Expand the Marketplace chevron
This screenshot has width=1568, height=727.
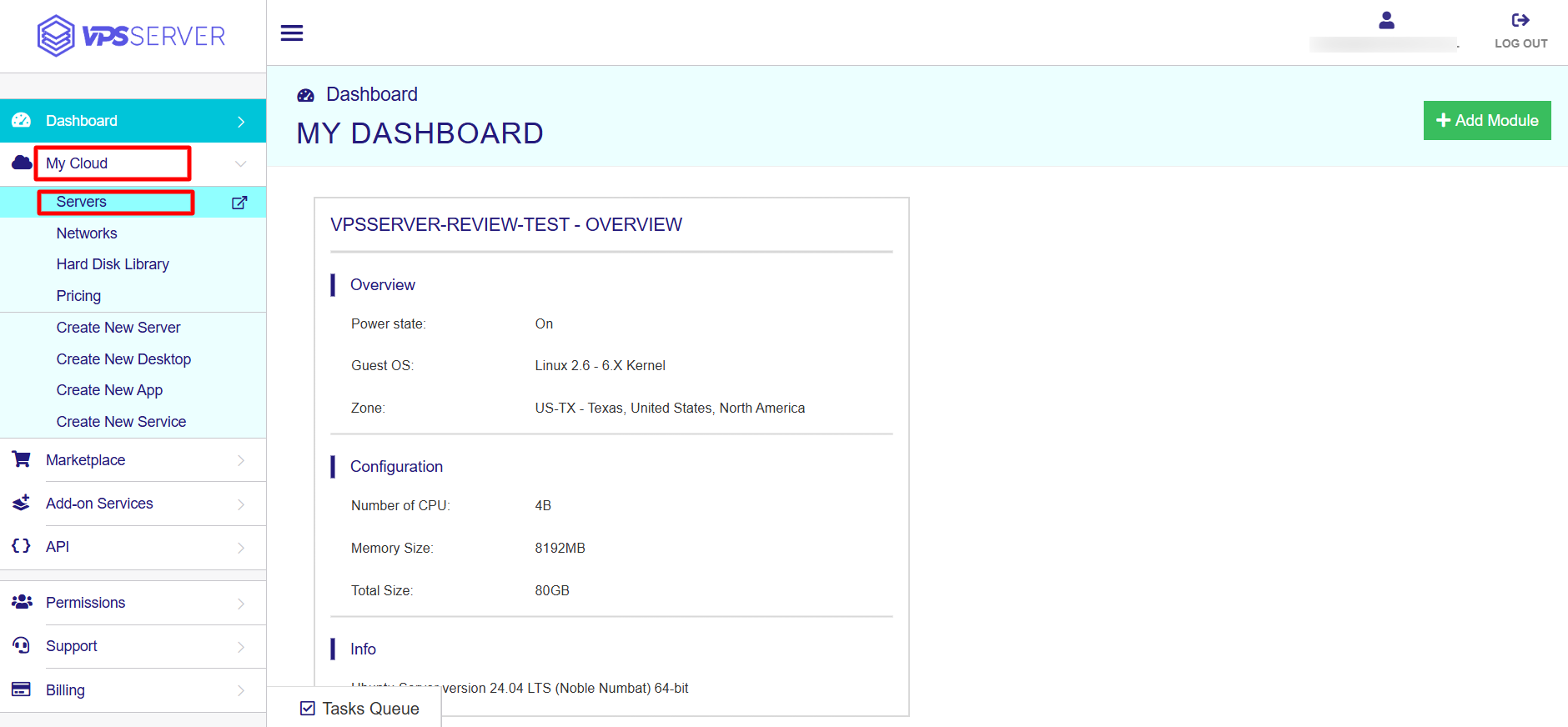point(241,460)
